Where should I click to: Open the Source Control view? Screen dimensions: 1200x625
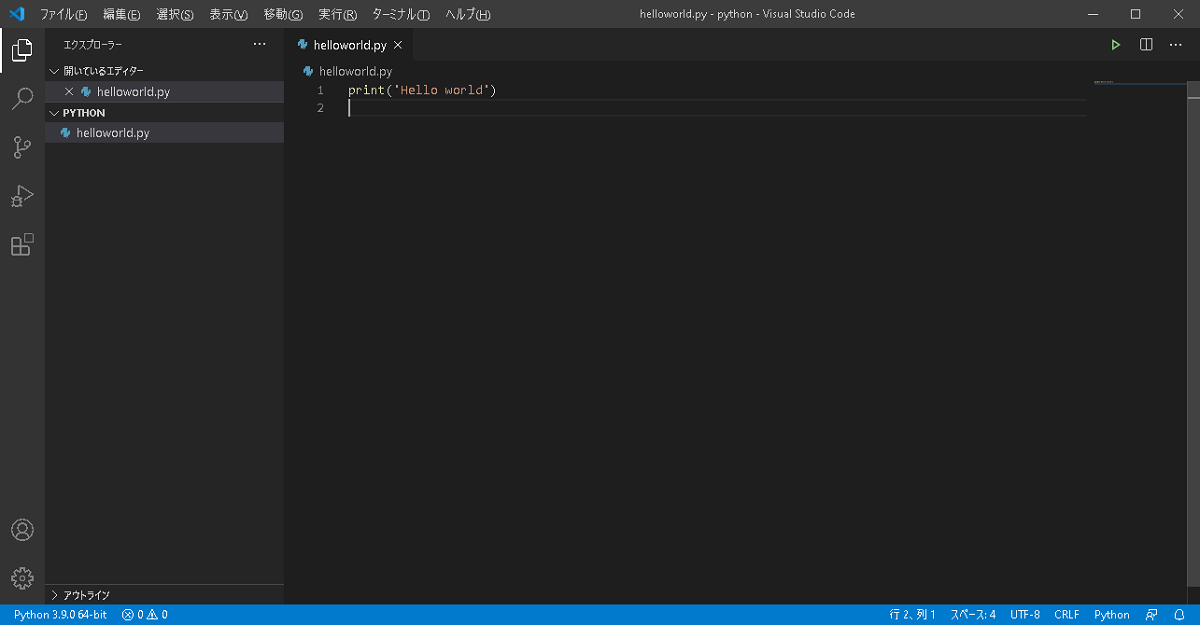coord(22,146)
